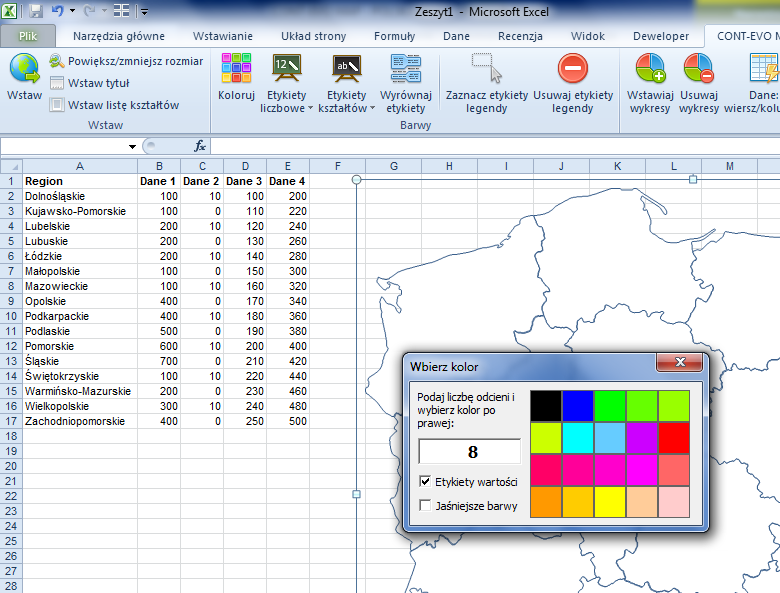The width and height of the screenshot is (780, 593).
Task: Pick the yellow color swatch
Action: click(x=610, y=502)
